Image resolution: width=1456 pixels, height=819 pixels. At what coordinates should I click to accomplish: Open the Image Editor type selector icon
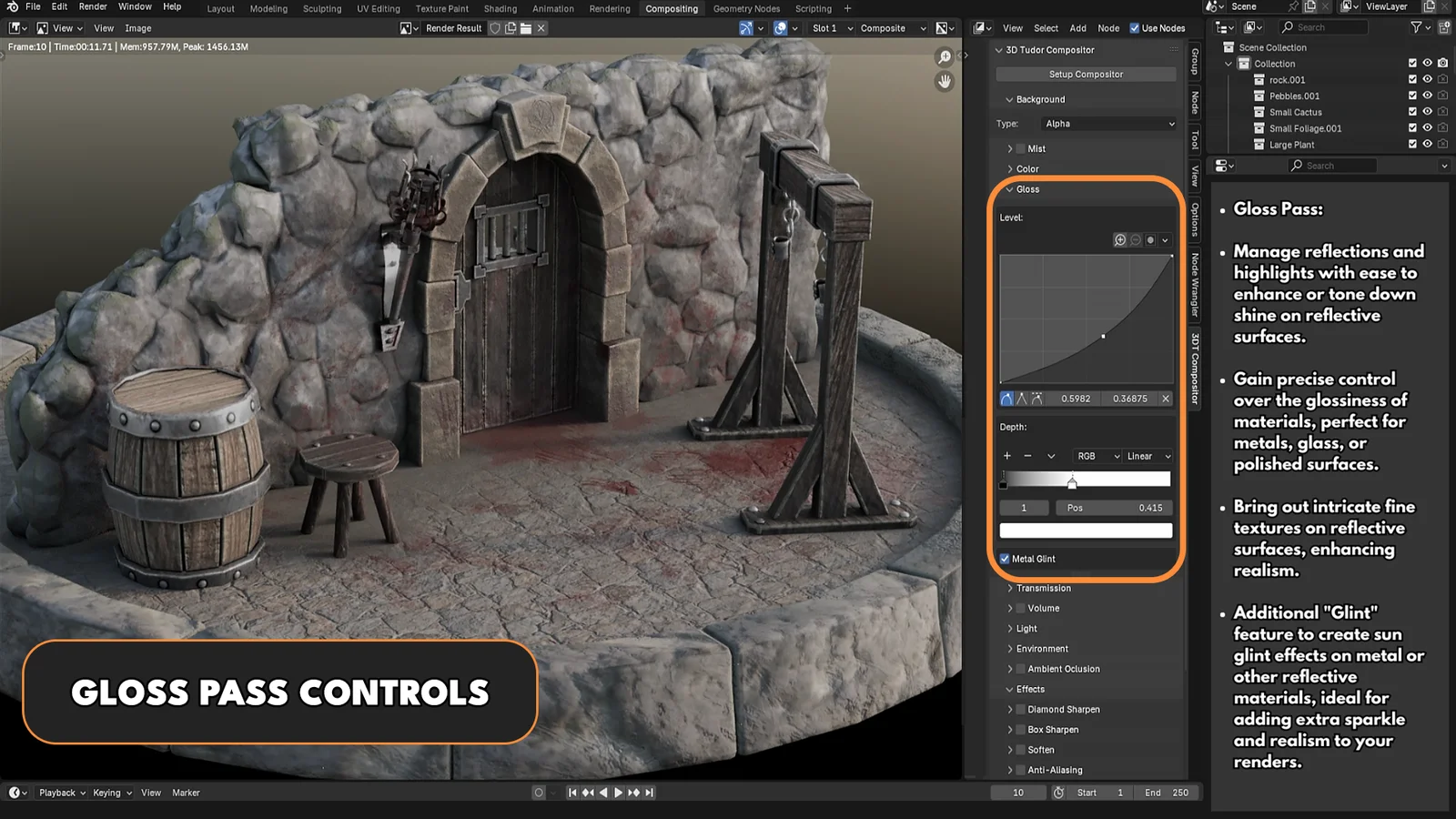(x=15, y=28)
